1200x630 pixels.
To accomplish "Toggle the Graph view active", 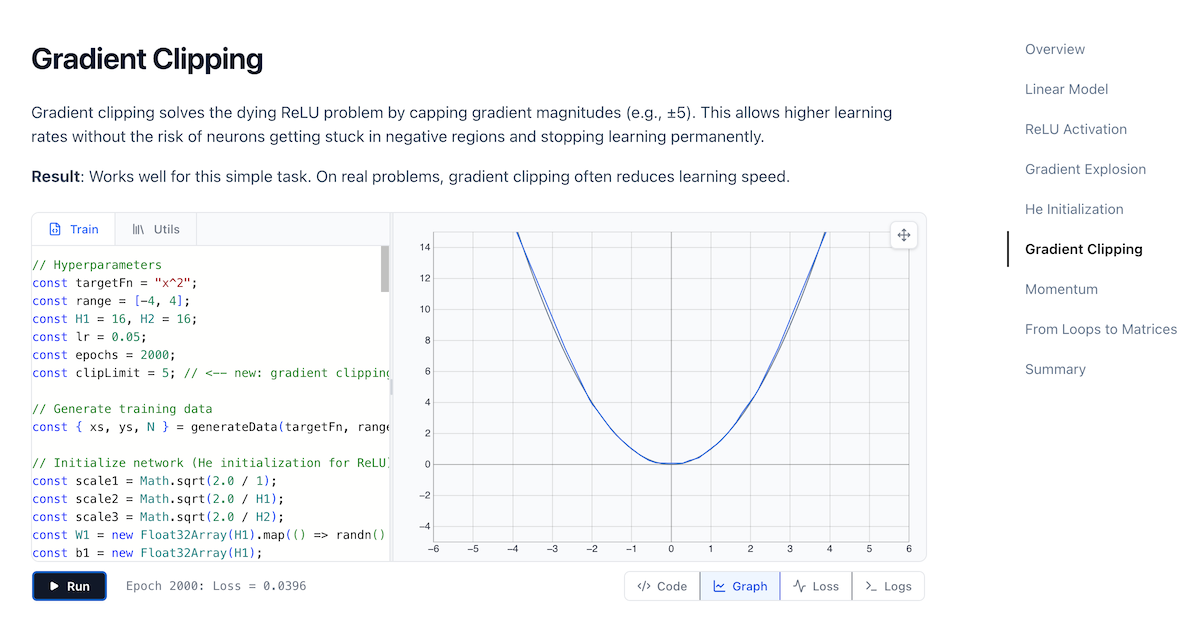I will coord(740,586).
